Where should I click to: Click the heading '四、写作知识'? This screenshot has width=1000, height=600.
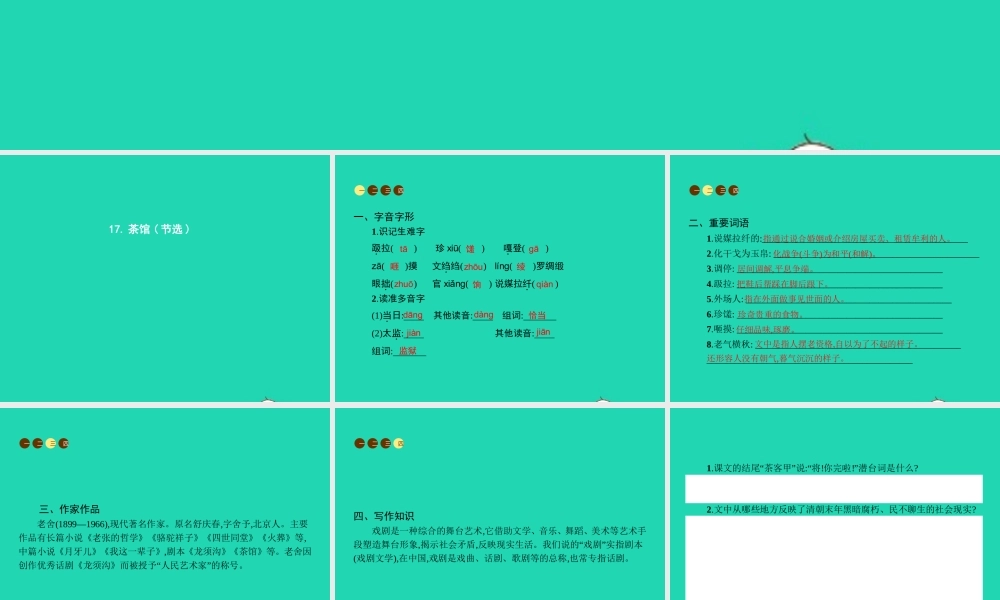pyautogui.click(x=384, y=516)
